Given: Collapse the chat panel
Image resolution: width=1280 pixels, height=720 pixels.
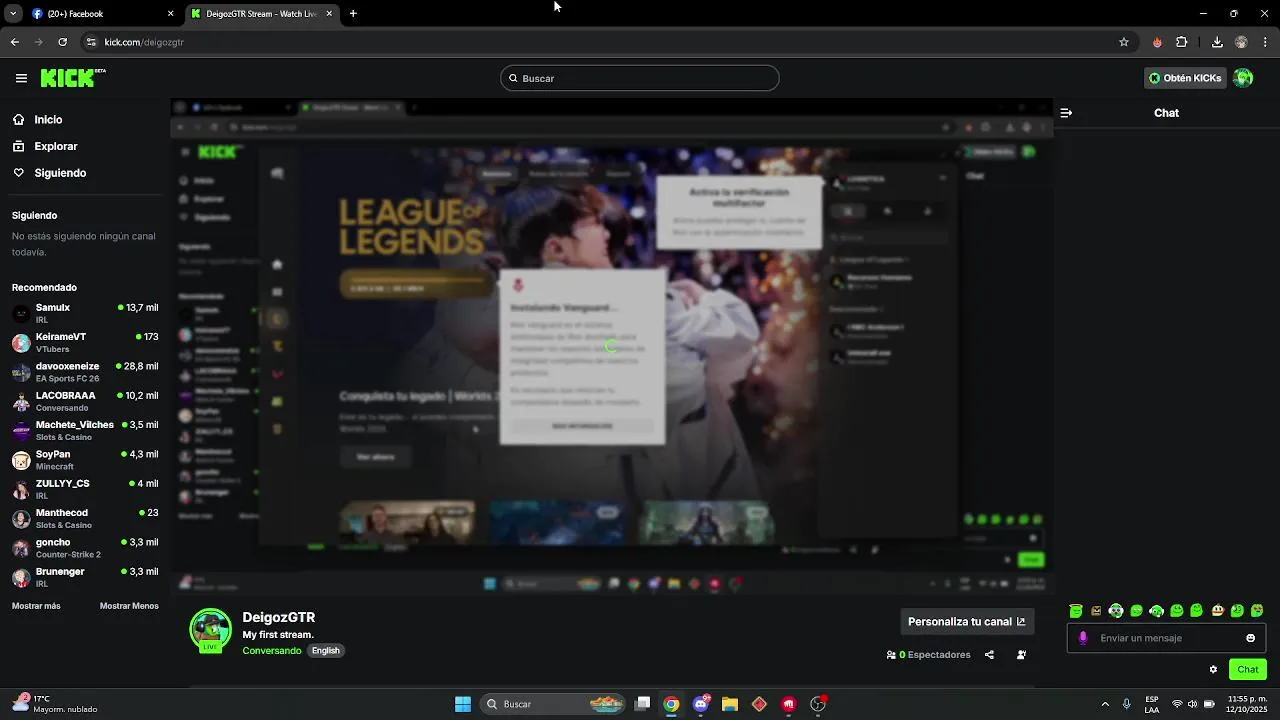Looking at the screenshot, I should point(1066,113).
